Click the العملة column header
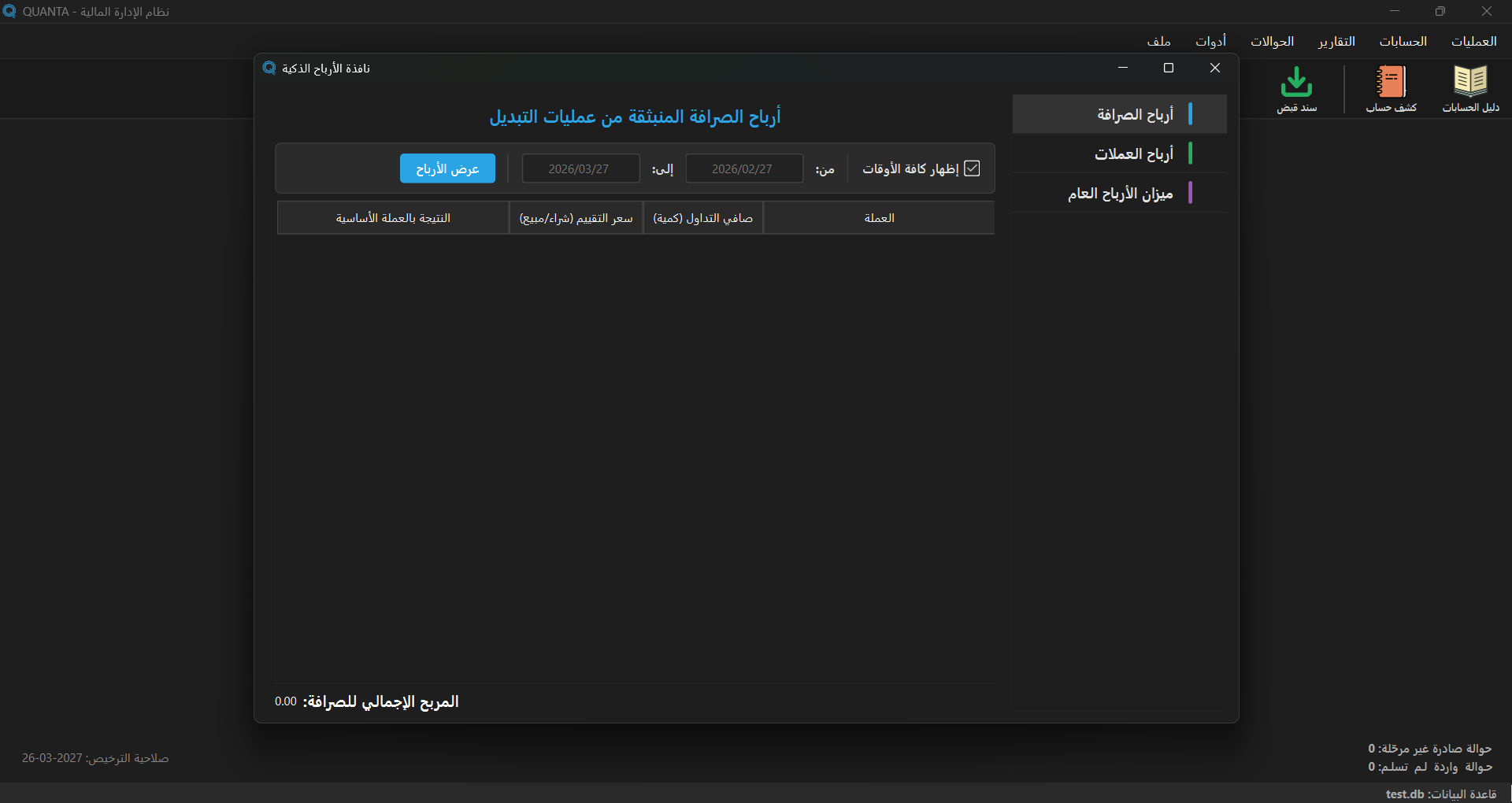Image resolution: width=1512 pixels, height=803 pixels. (x=879, y=218)
